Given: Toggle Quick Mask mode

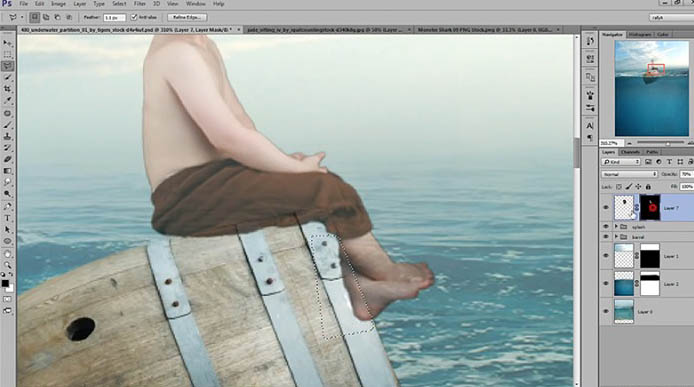Looking at the screenshot, I should point(8,299).
